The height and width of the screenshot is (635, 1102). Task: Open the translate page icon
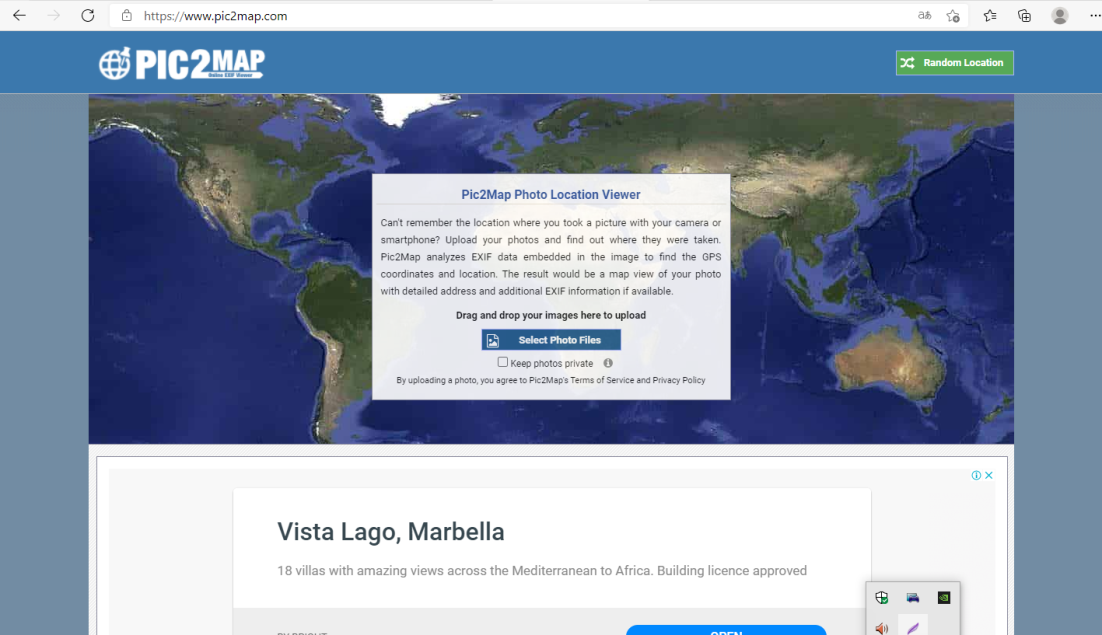click(924, 16)
